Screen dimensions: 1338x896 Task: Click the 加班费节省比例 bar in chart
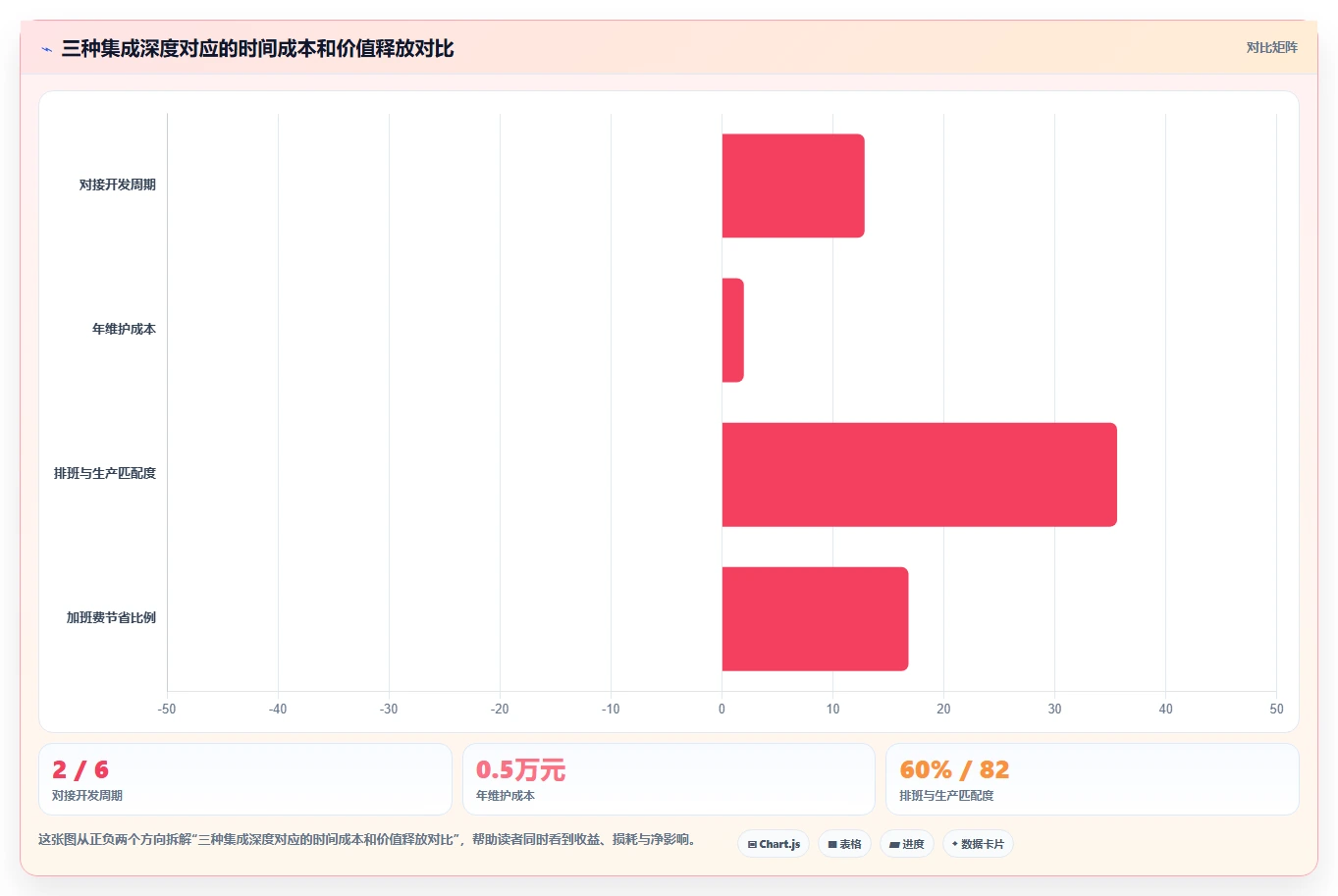point(815,619)
